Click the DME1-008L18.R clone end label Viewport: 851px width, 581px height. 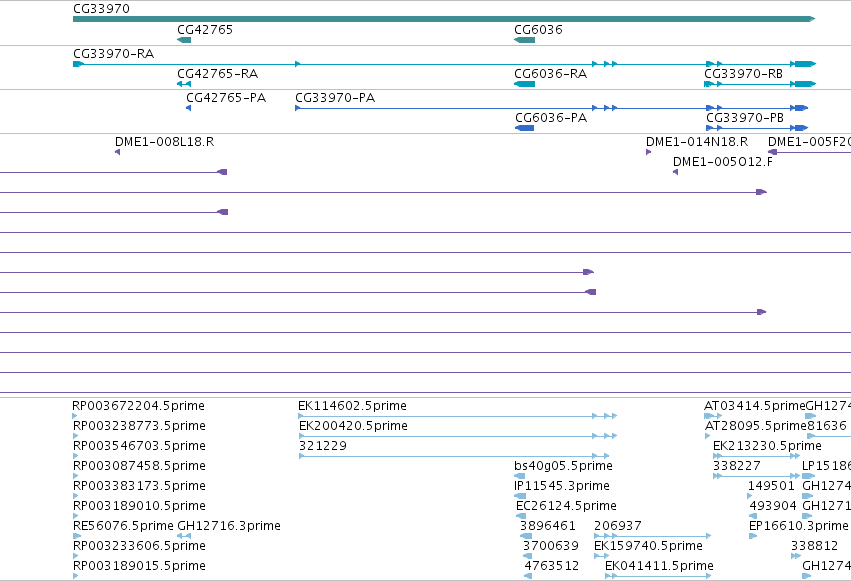pos(164,142)
